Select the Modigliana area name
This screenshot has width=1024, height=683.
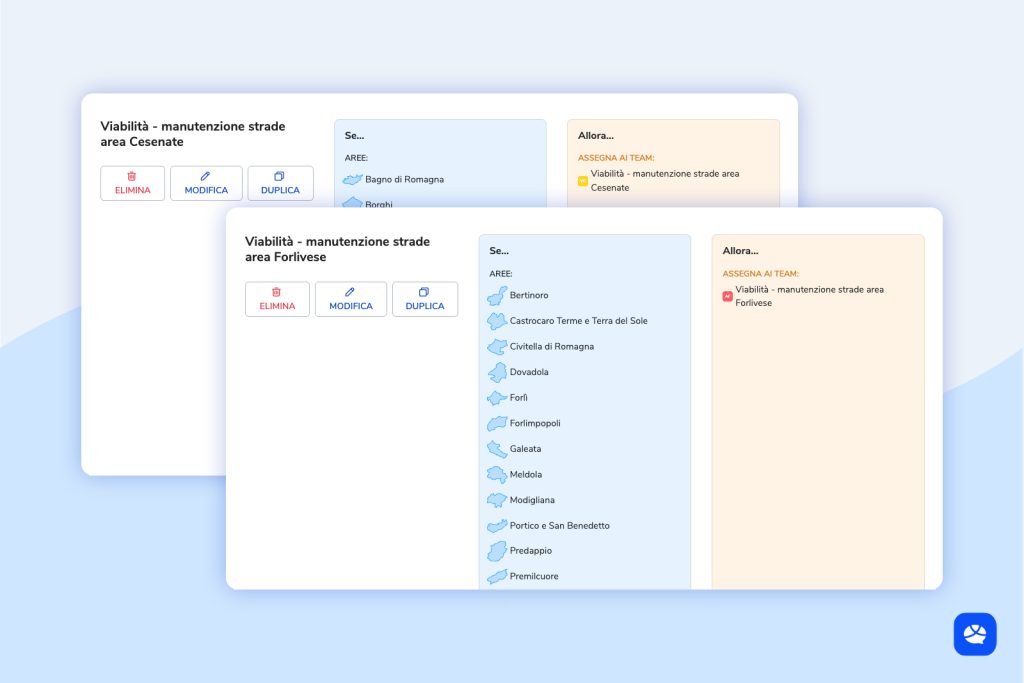tap(532, 500)
